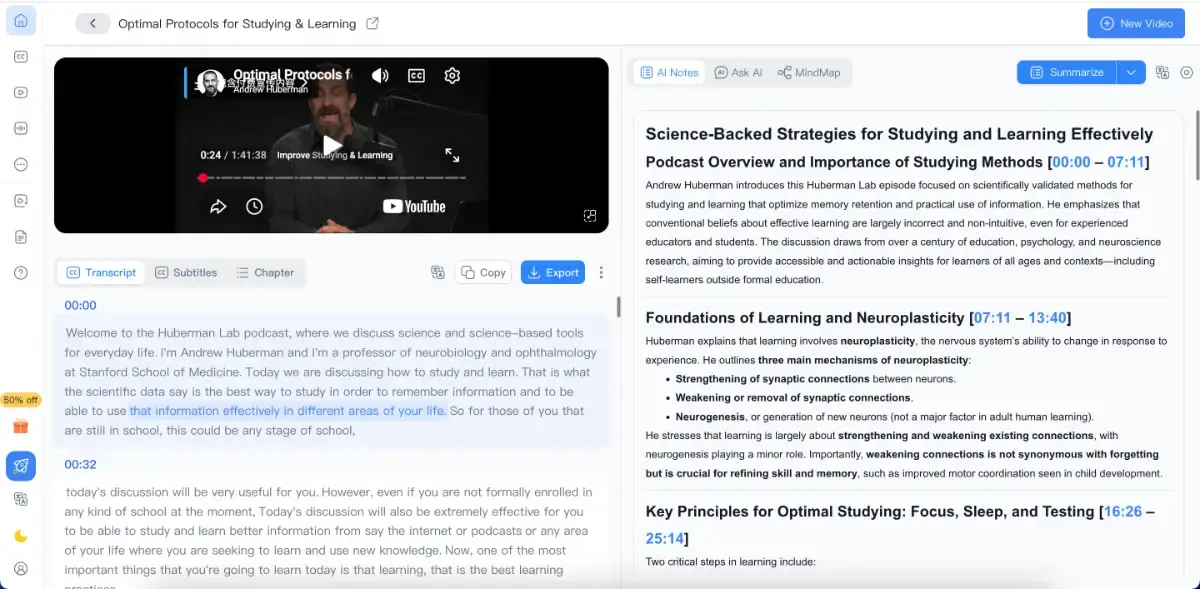Open the CC captions sidebar icon

(21, 56)
